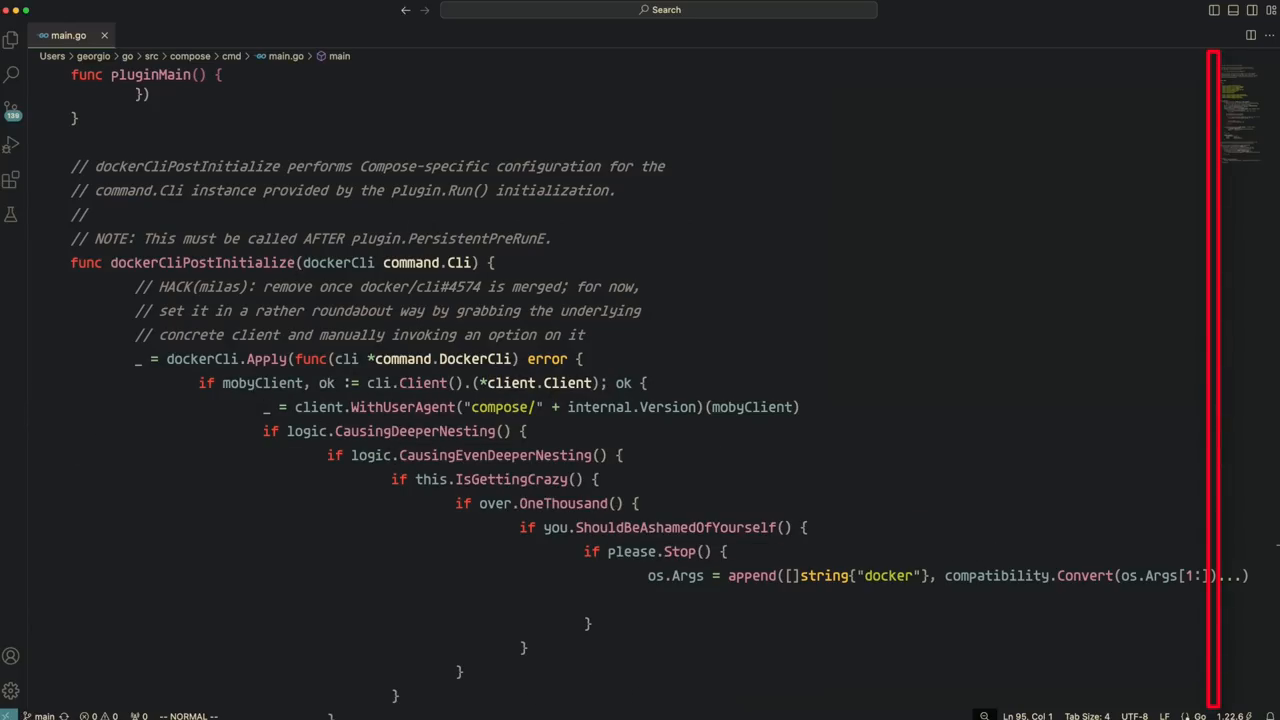This screenshot has width=1280, height=720.
Task: Select the georgio breadcrumb segment
Action: [x=93, y=56]
